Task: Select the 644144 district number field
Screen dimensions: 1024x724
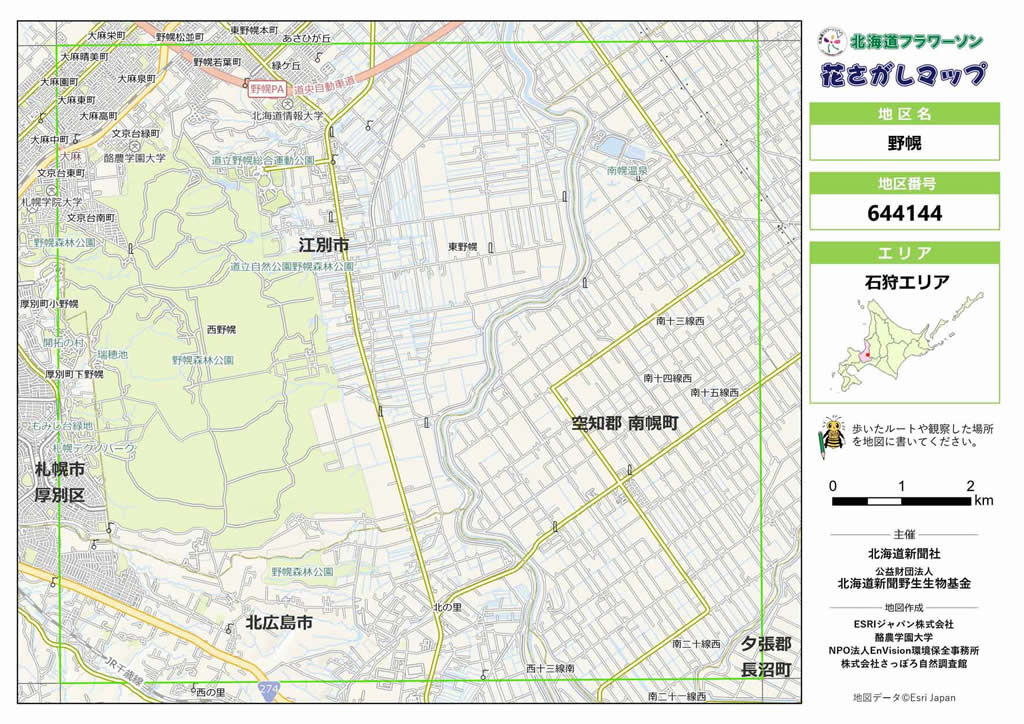Action: [x=903, y=213]
